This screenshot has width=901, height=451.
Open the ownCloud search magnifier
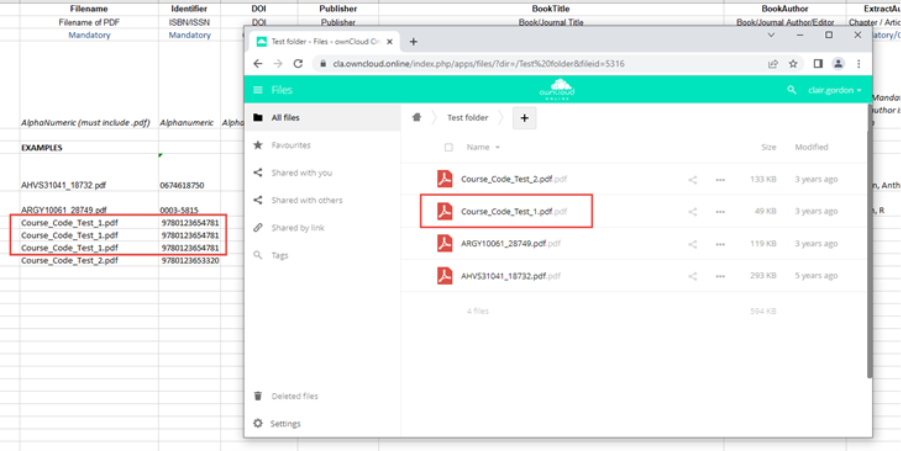791,90
